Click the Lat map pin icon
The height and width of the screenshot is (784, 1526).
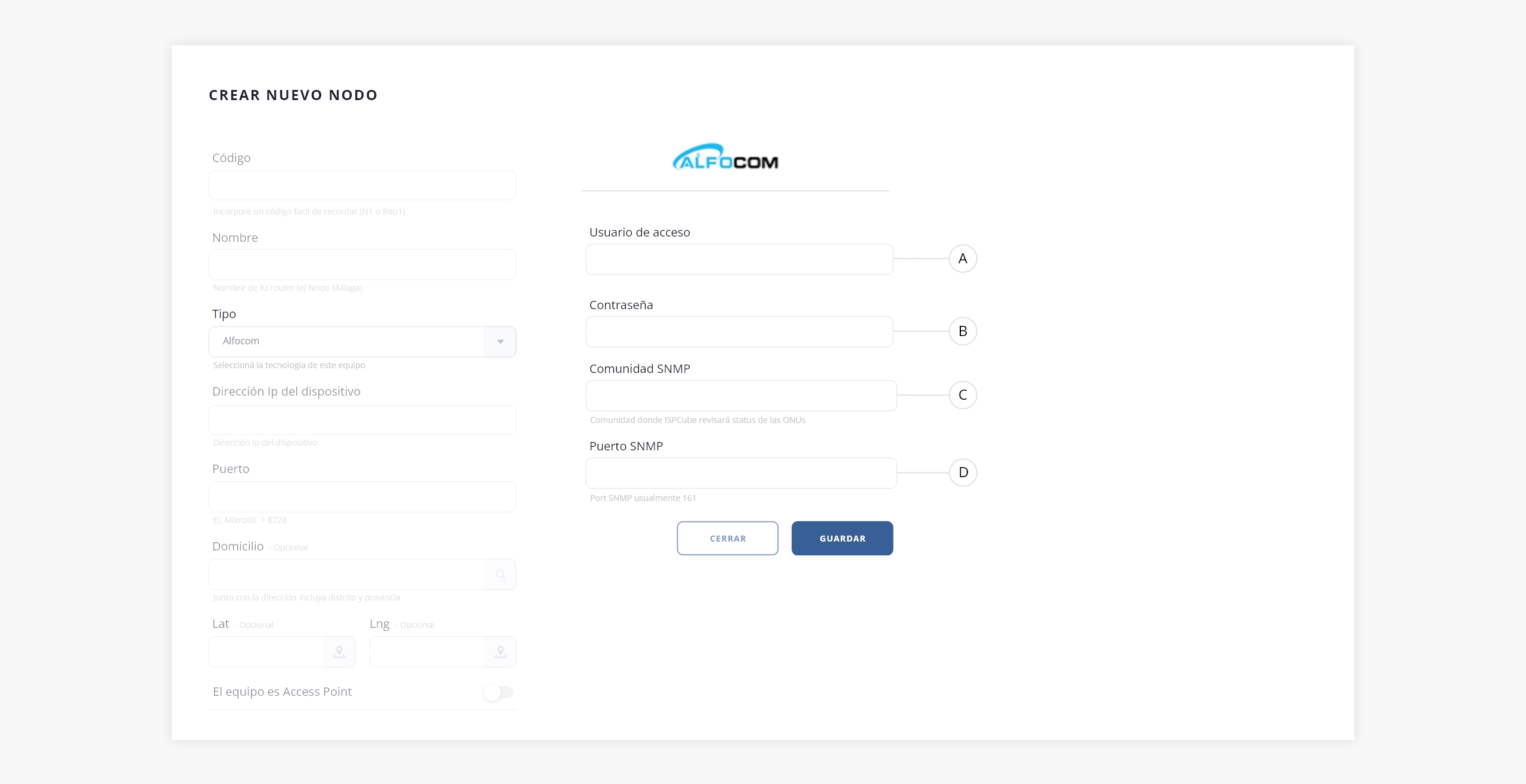pos(339,652)
